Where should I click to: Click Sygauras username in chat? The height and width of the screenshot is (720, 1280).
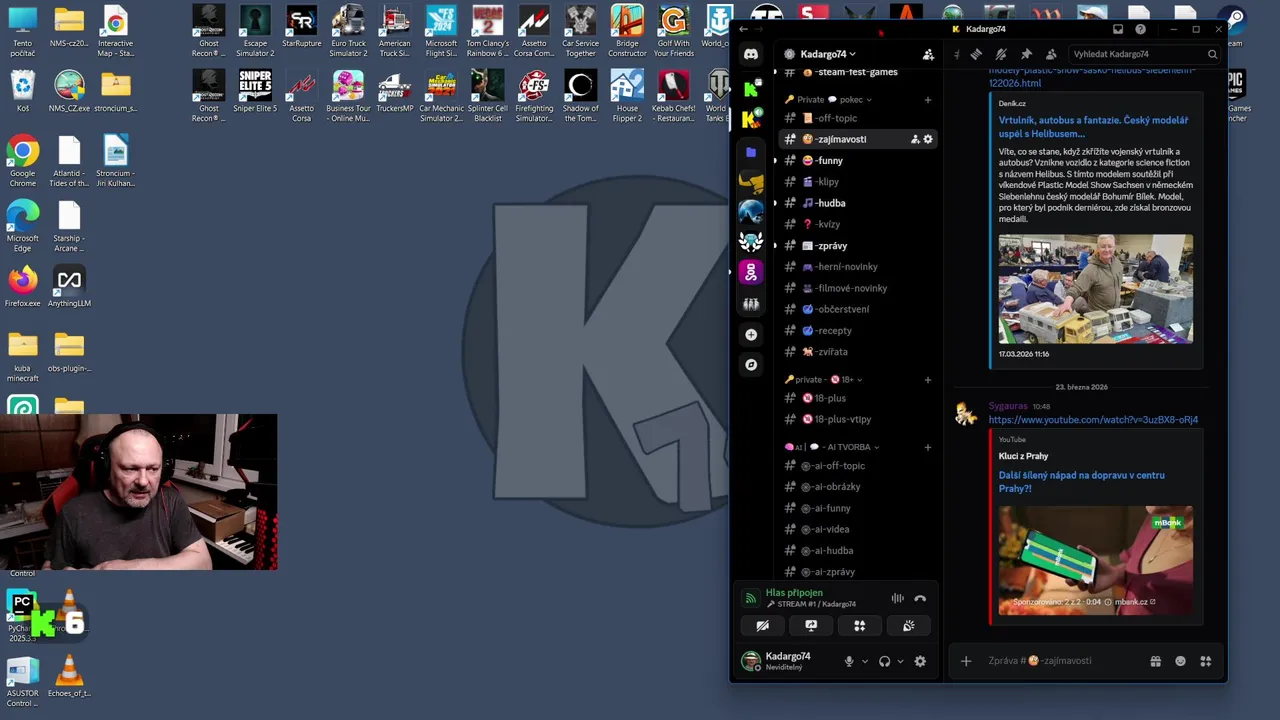point(1007,406)
